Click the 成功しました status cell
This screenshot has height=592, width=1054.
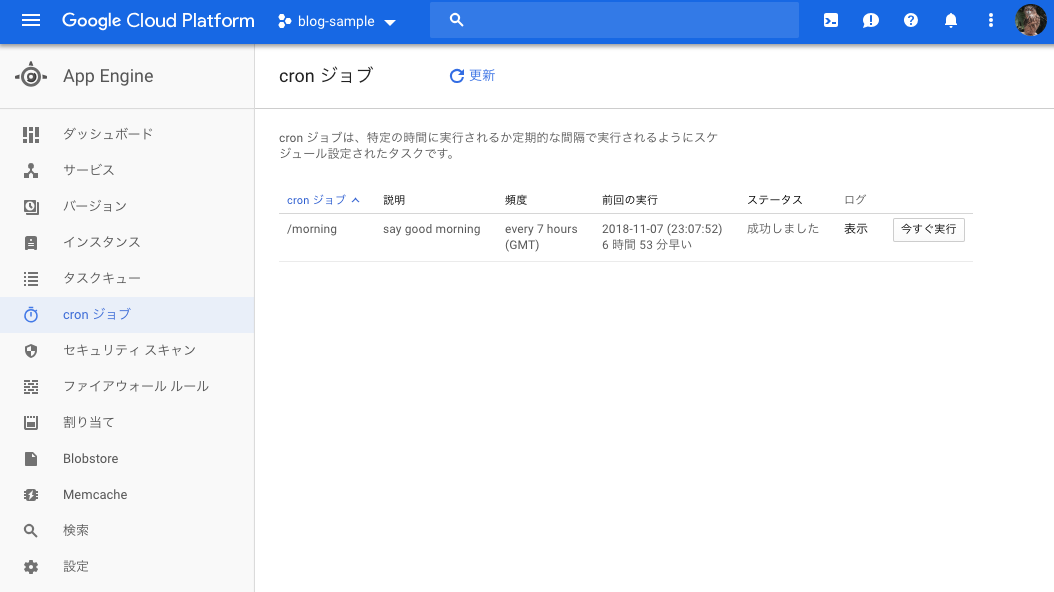pyautogui.click(x=783, y=229)
